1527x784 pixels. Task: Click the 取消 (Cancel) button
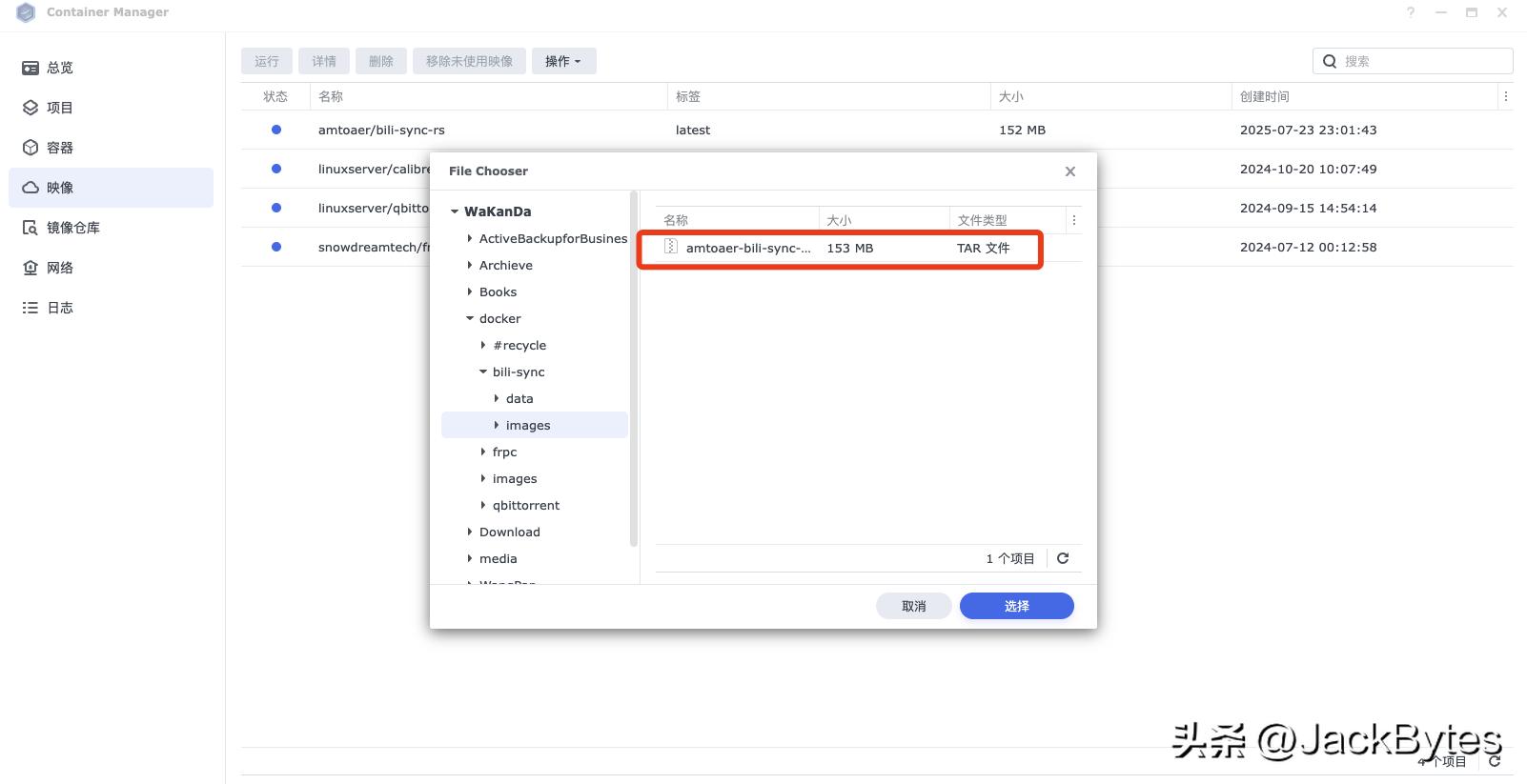coord(914,606)
